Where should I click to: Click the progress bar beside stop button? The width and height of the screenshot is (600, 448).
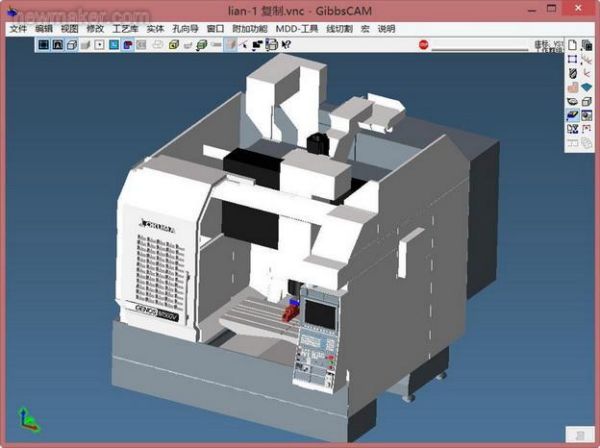(x=480, y=49)
